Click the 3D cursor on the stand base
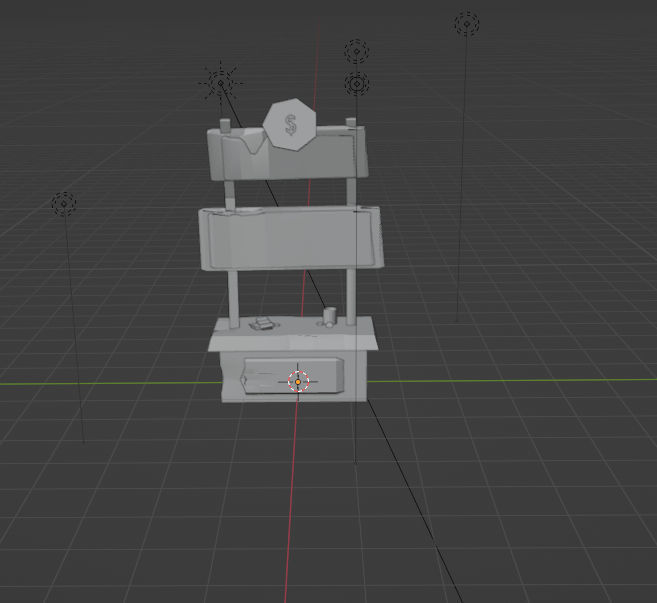 (x=298, y=382)
